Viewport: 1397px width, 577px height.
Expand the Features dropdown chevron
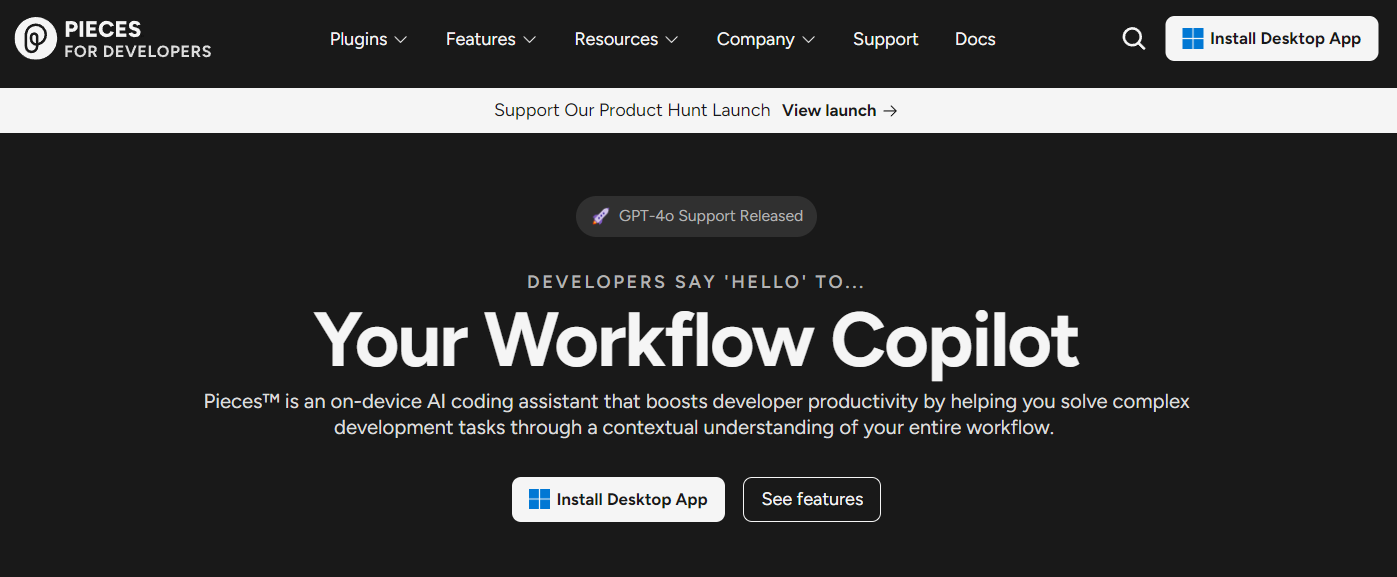click(530, 40)
